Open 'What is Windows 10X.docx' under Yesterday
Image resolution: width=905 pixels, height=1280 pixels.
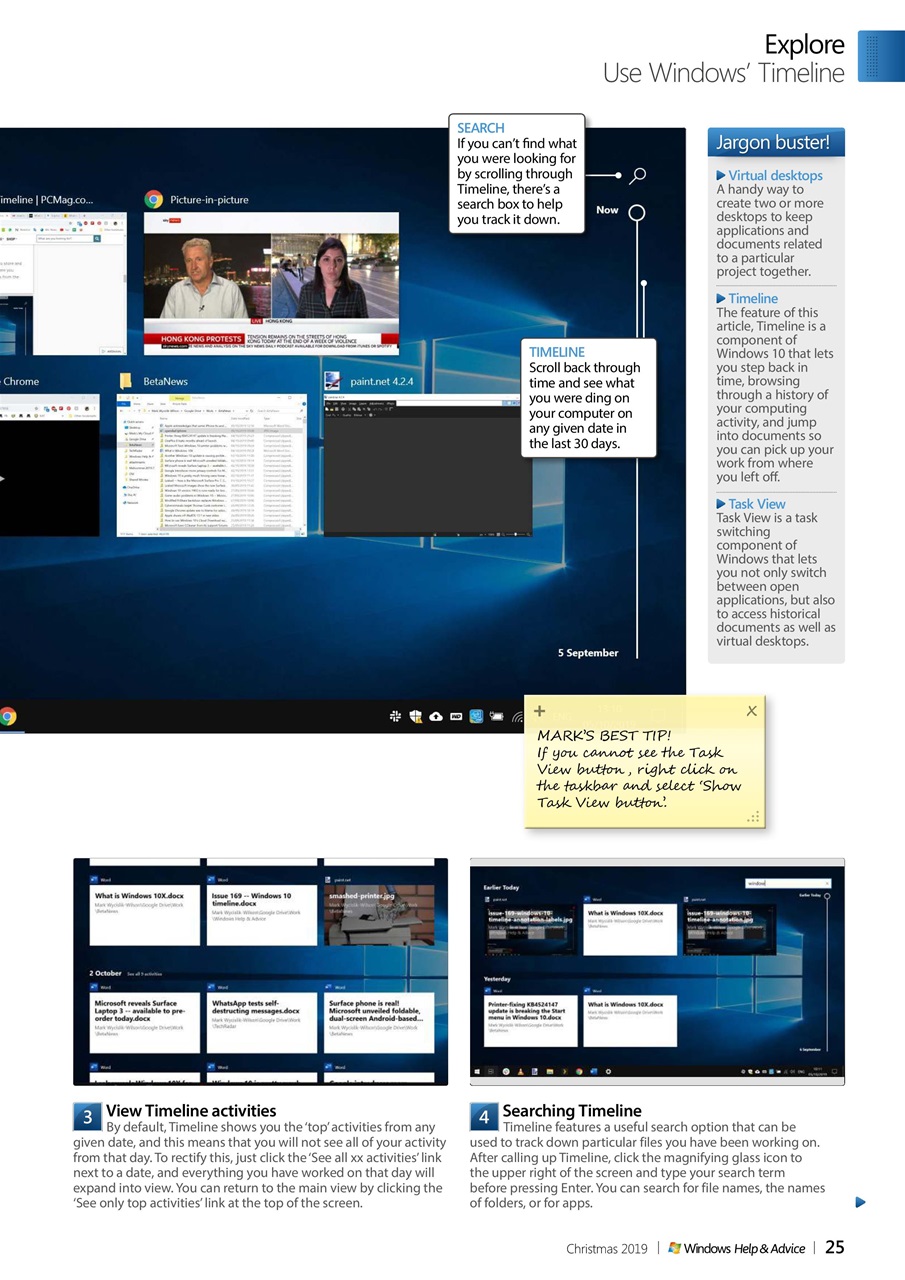coord(630,1020)
